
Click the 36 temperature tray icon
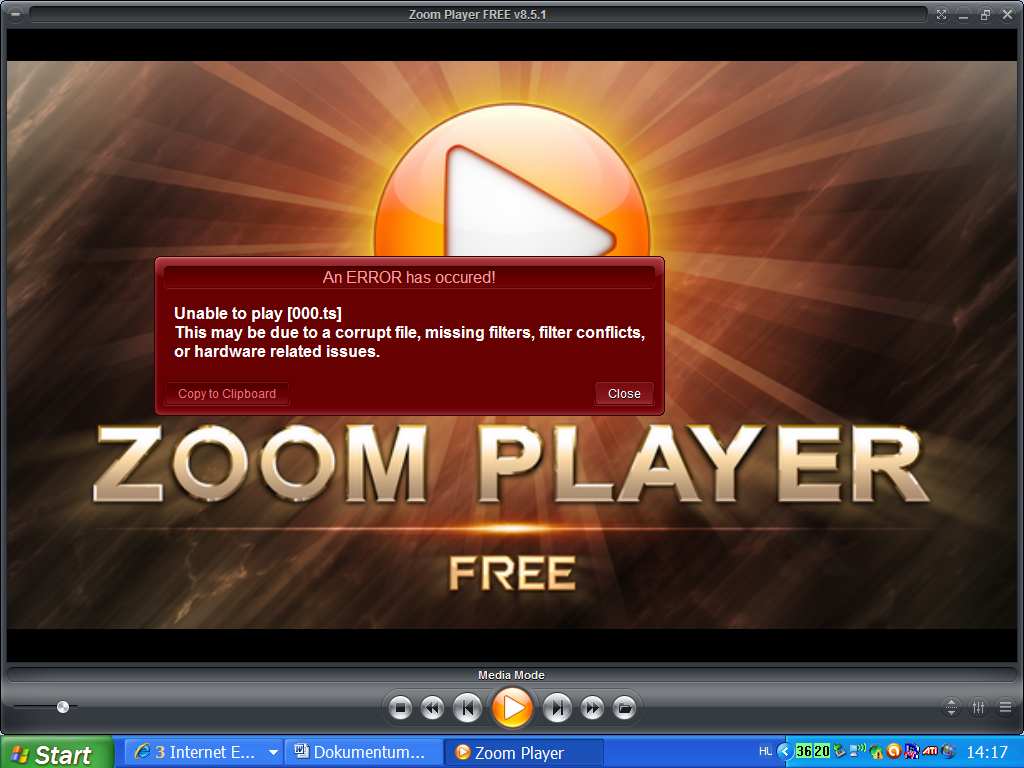point(804,751)
